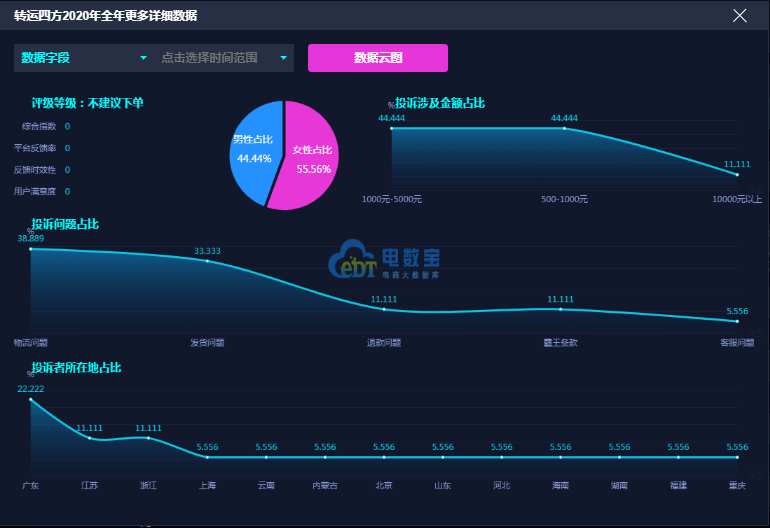Click the 河北 axis label
Viewport: 770px width, 528px height.
(501, 485)
